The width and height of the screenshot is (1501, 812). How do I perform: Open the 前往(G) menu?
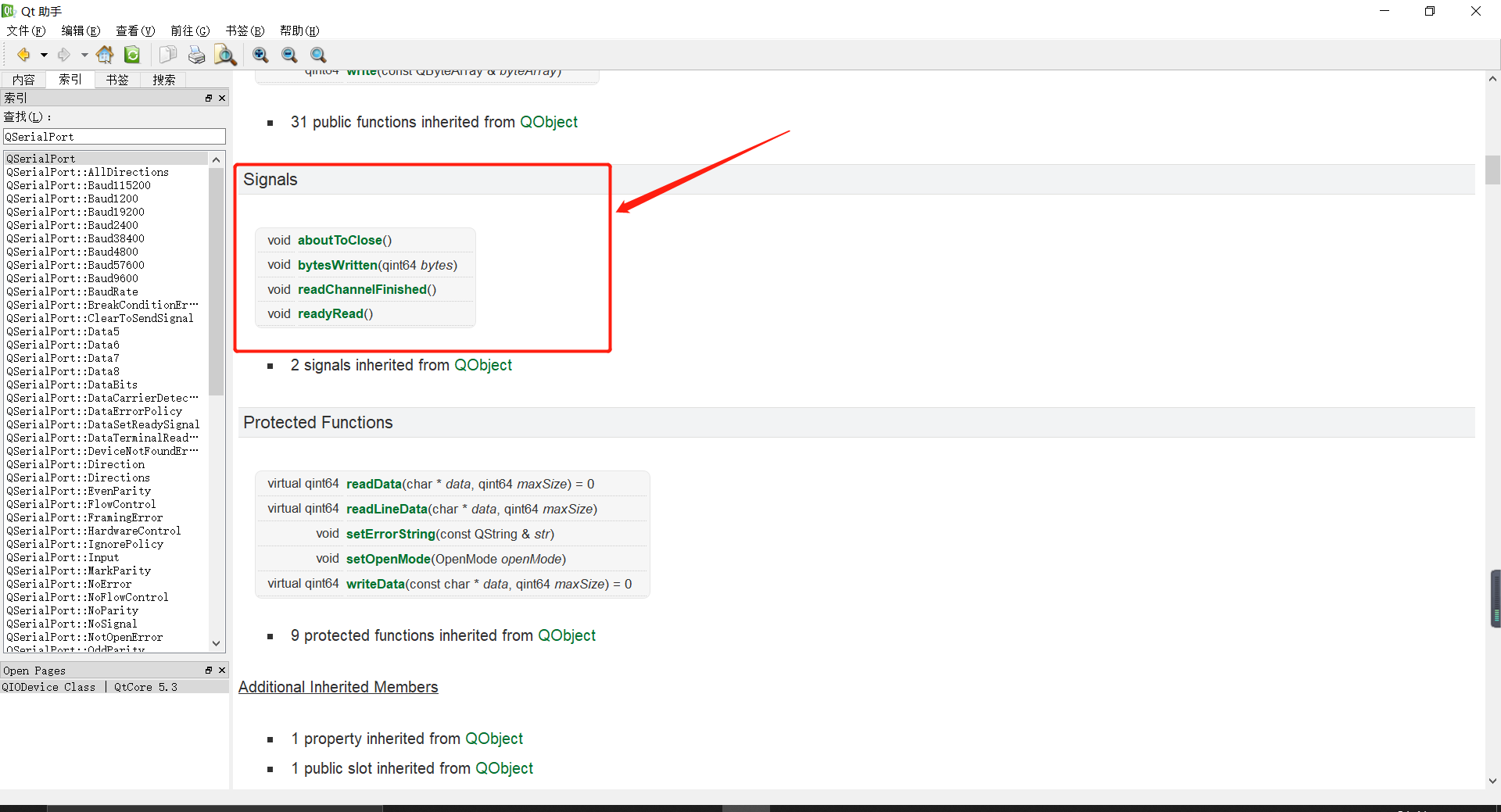[191, 30]
